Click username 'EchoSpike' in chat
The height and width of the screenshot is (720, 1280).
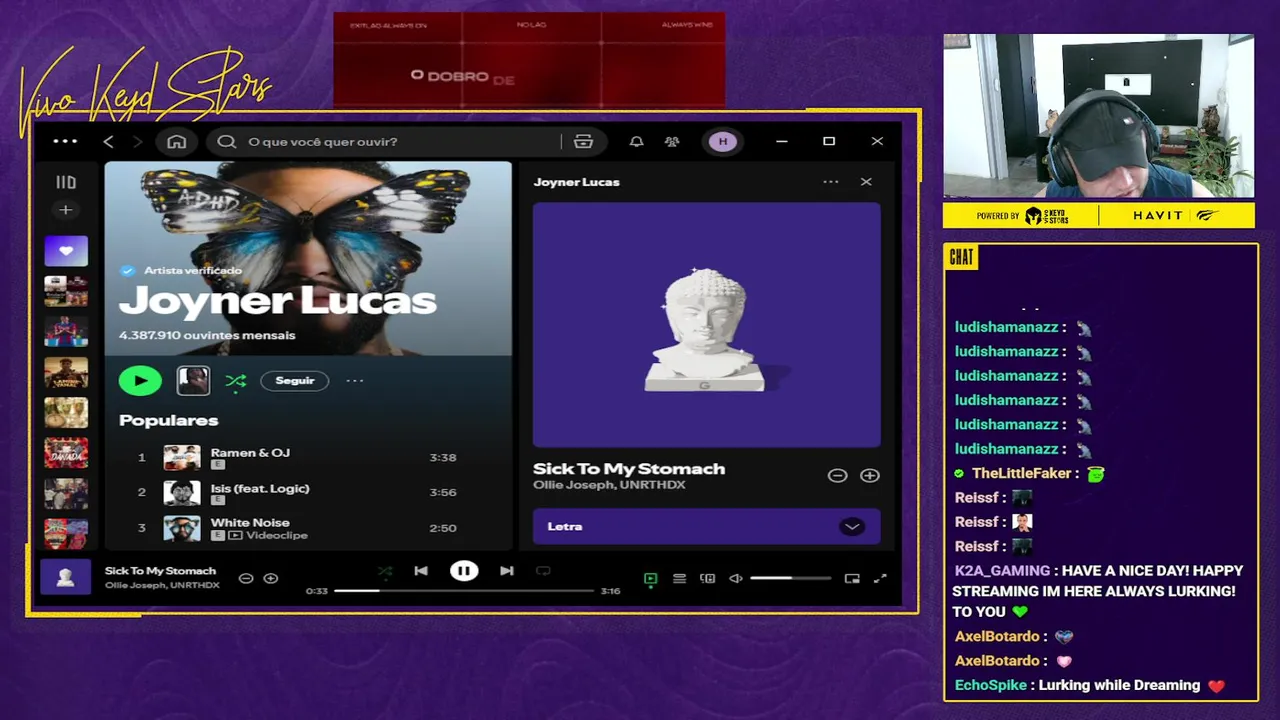pyautogui.click(x=991, y=685)
